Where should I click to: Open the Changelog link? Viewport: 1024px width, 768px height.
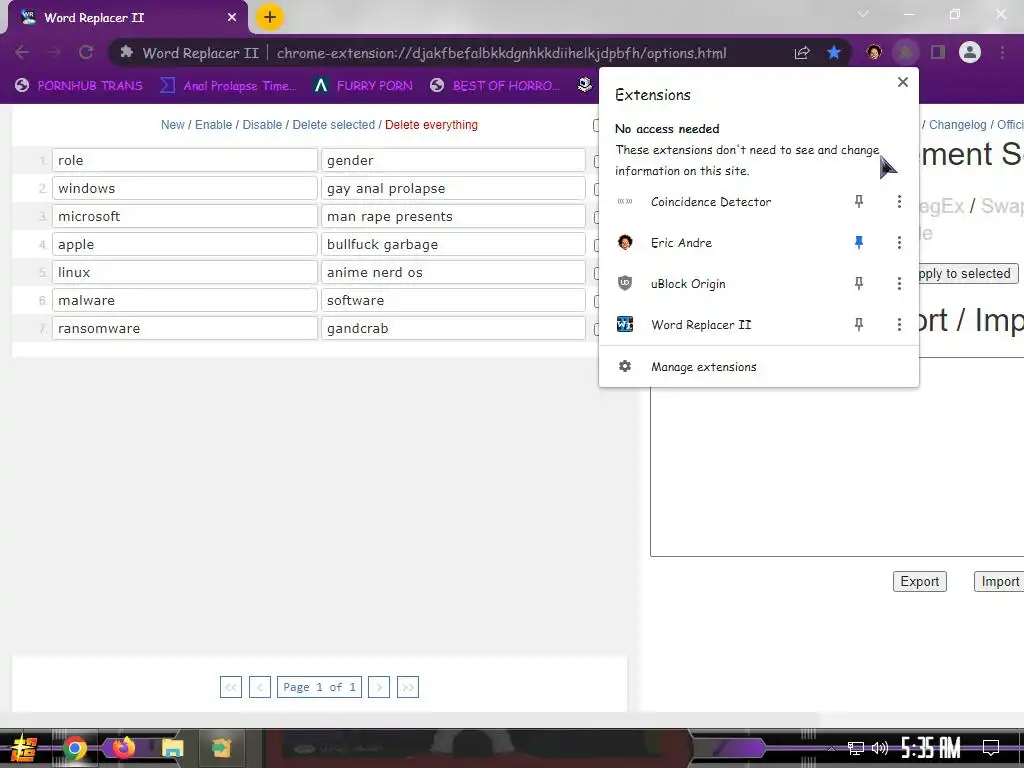point(957,125)
